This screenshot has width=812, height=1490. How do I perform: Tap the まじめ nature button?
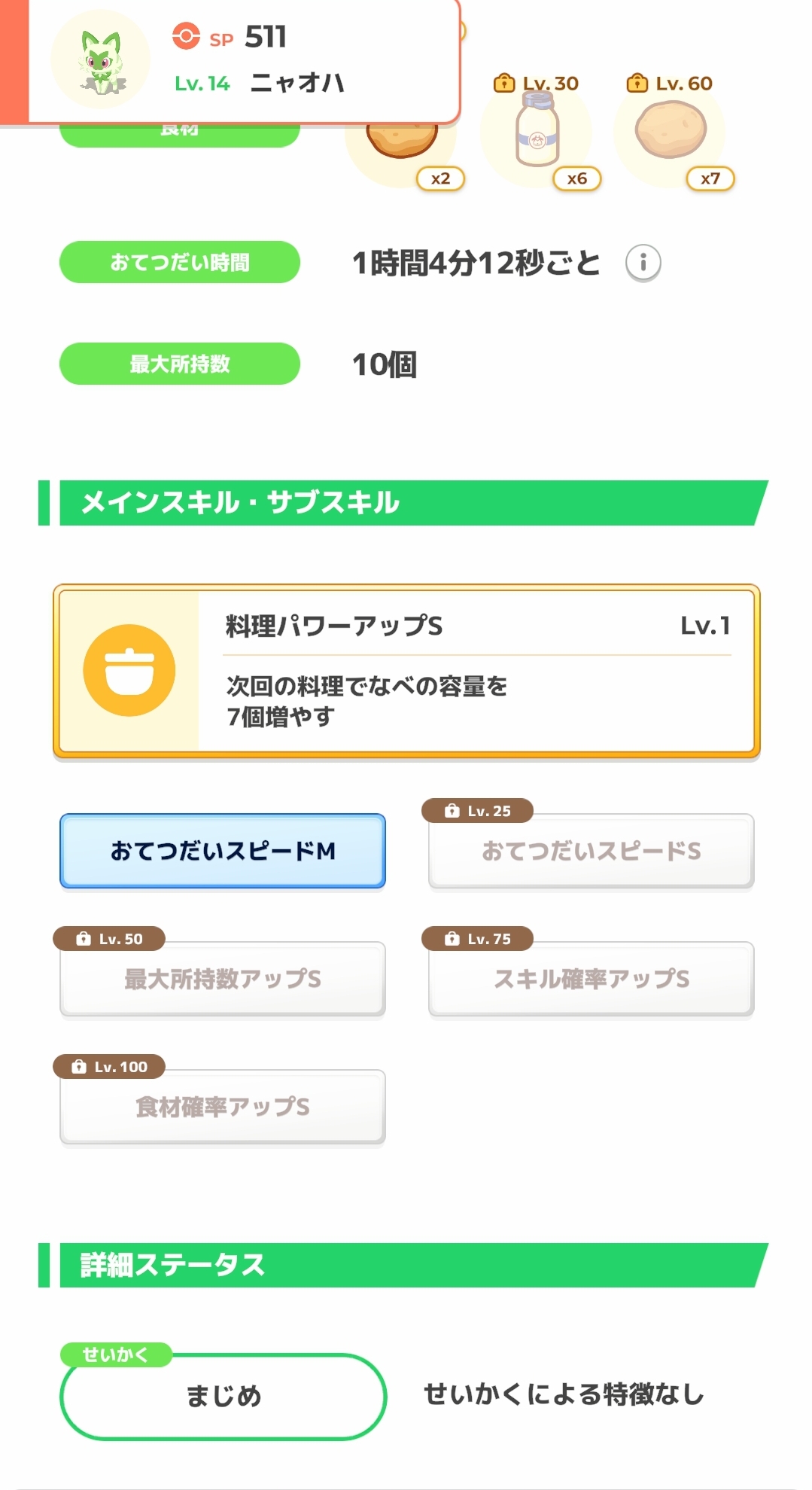pos(224,1396)
